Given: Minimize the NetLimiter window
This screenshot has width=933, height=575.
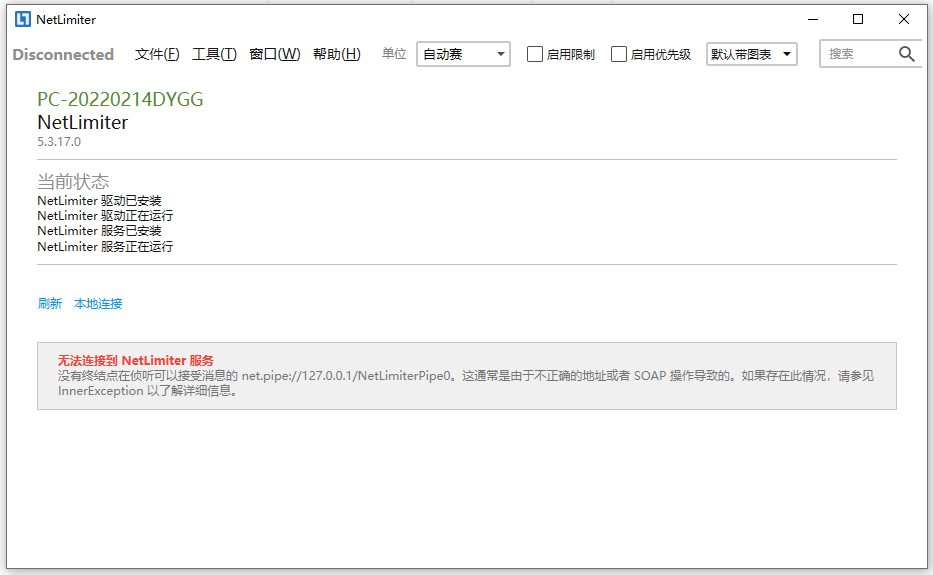Looking at the screenshot, I should [813, 20].
